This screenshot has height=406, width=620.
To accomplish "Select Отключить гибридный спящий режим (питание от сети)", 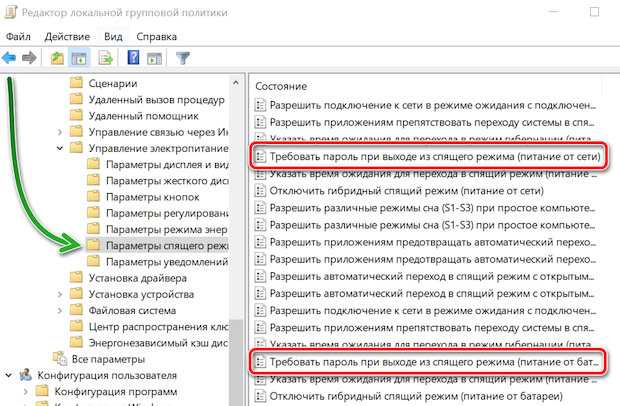I will coord(406,191).
